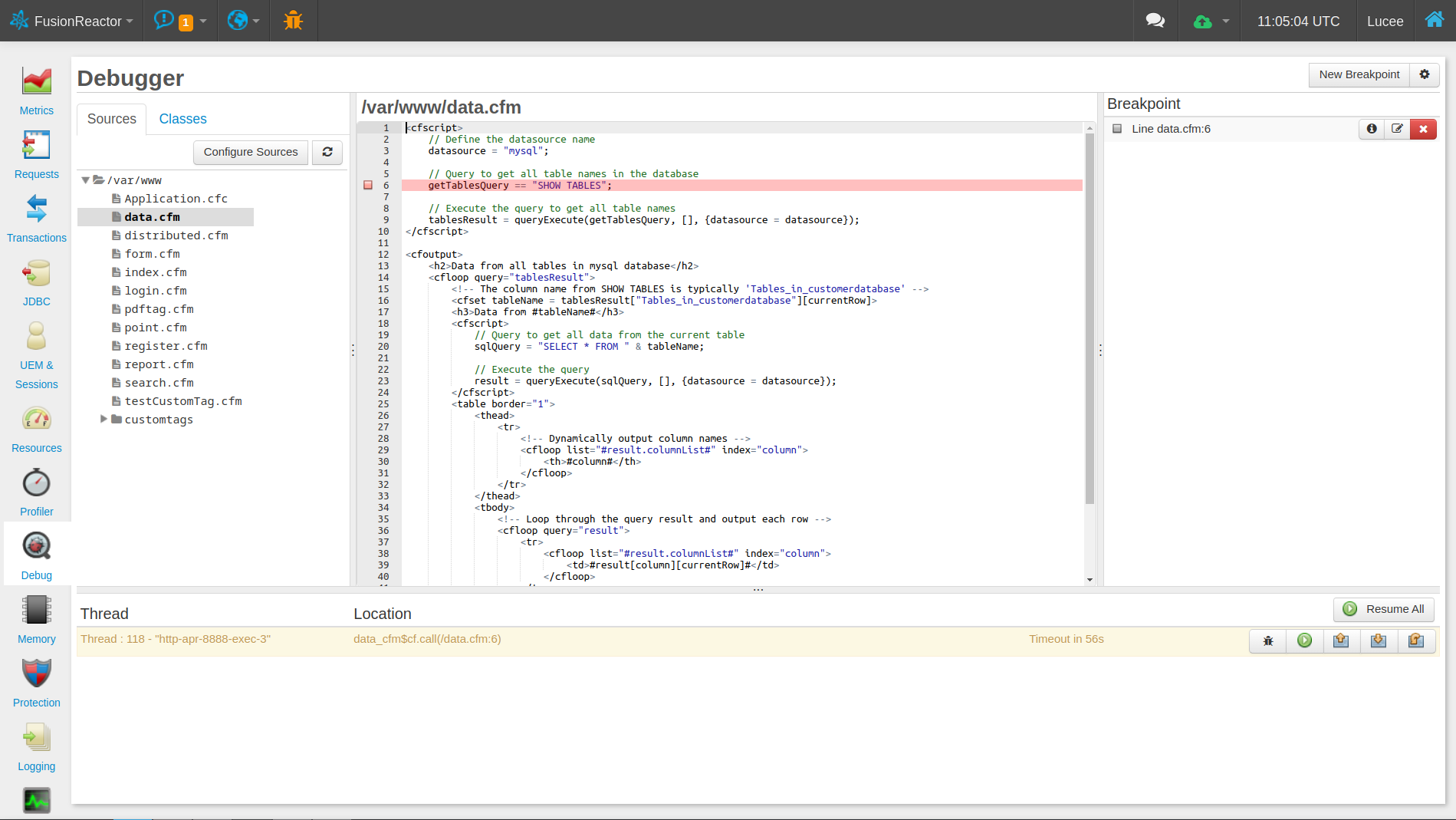Viewport: 1456px width, 820px height.
Task: Open the Protection shield section
Action: pyautogui.click(x=37, y=683)
